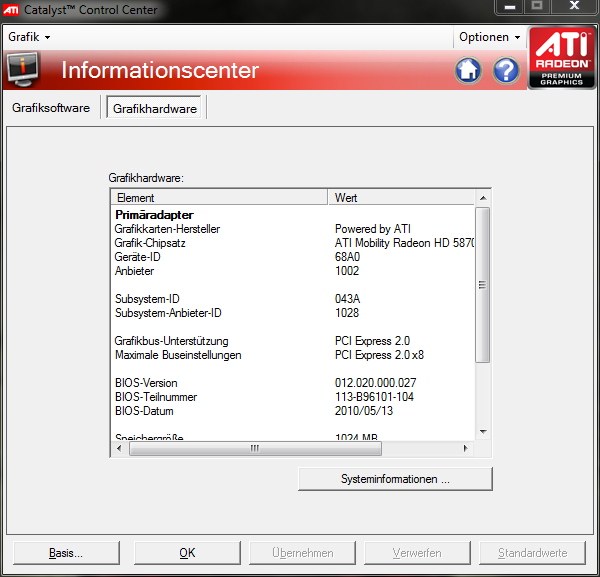The width and height of the screenshot is (600, 577).
Task: Select the Subsystem-ID row
Action: click(x=293, y=299)
